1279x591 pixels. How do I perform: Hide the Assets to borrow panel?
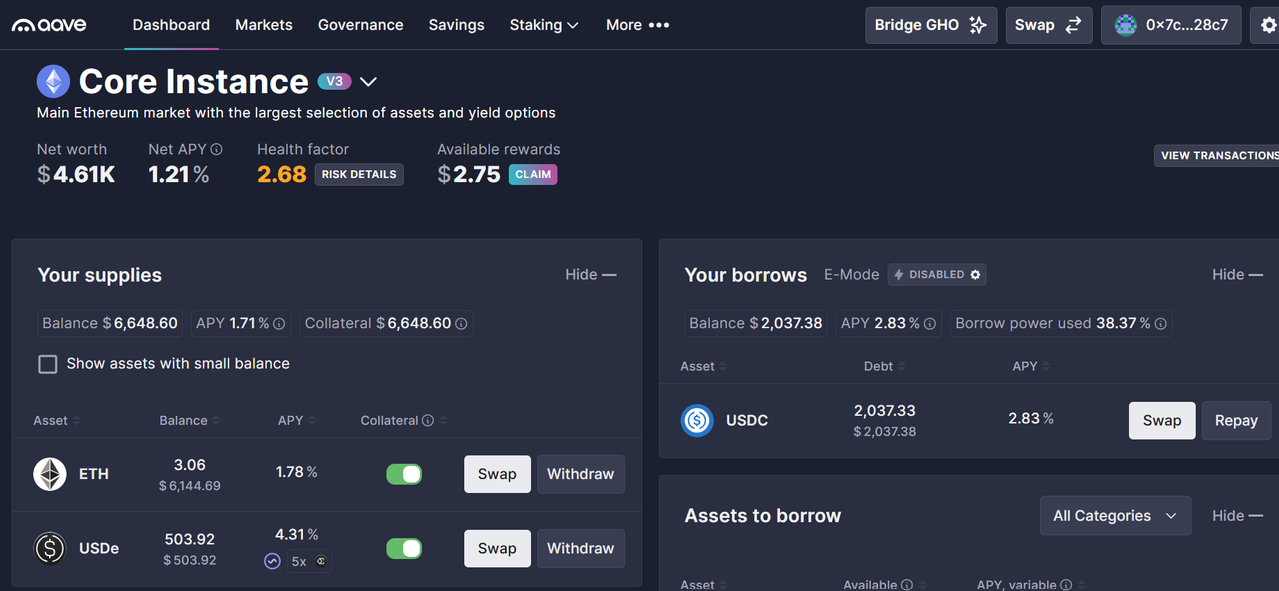tap(1237, 516)
